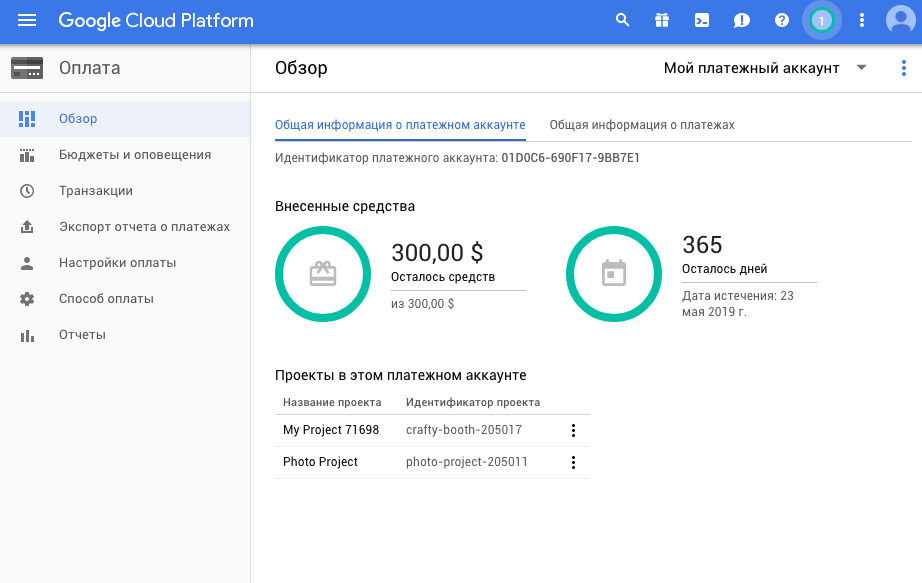Click the green funds progress ring
The height and width of the screenshot is (583, 922).
[323, 272]
